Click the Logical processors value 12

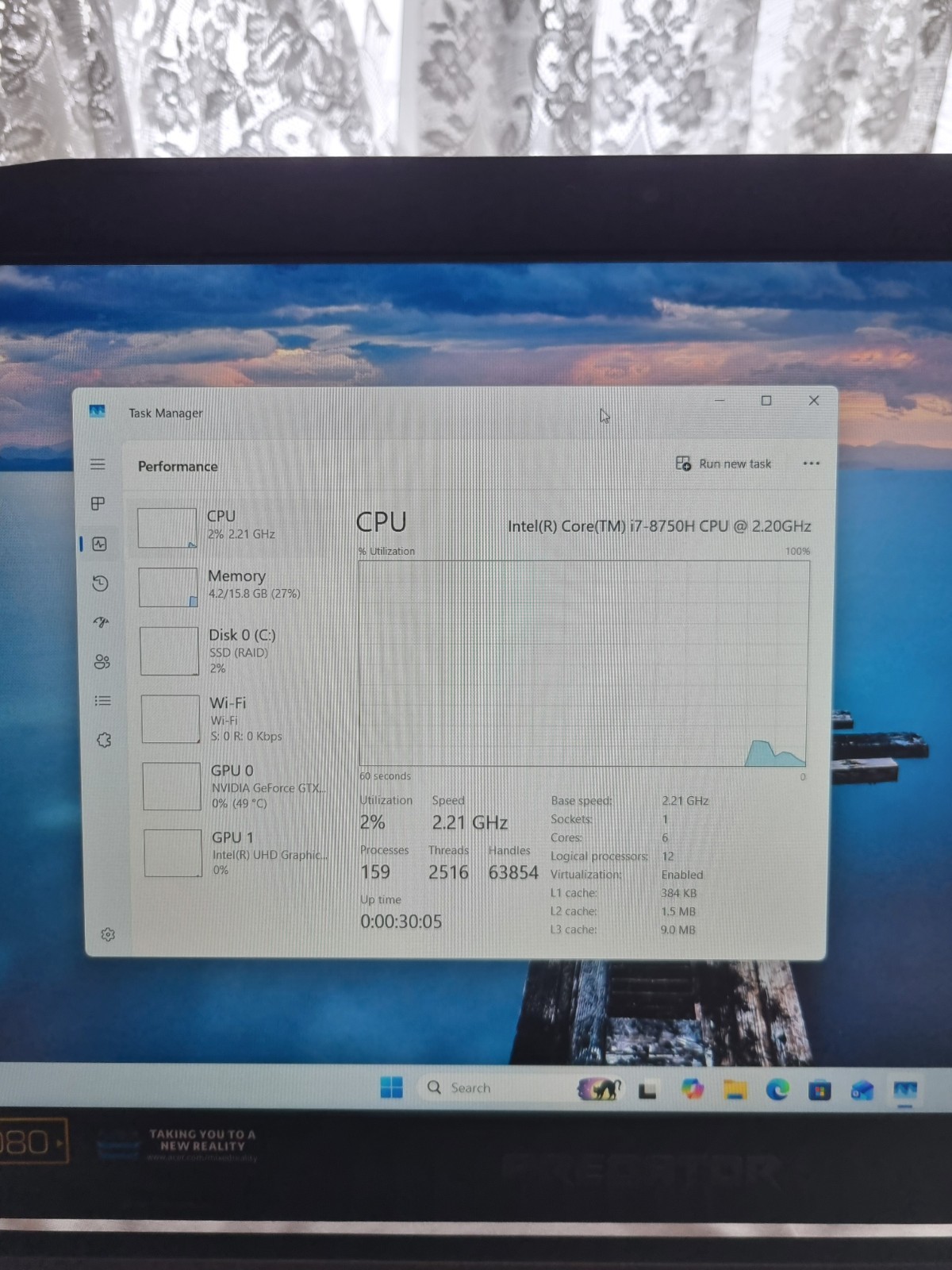pos(668,856)
